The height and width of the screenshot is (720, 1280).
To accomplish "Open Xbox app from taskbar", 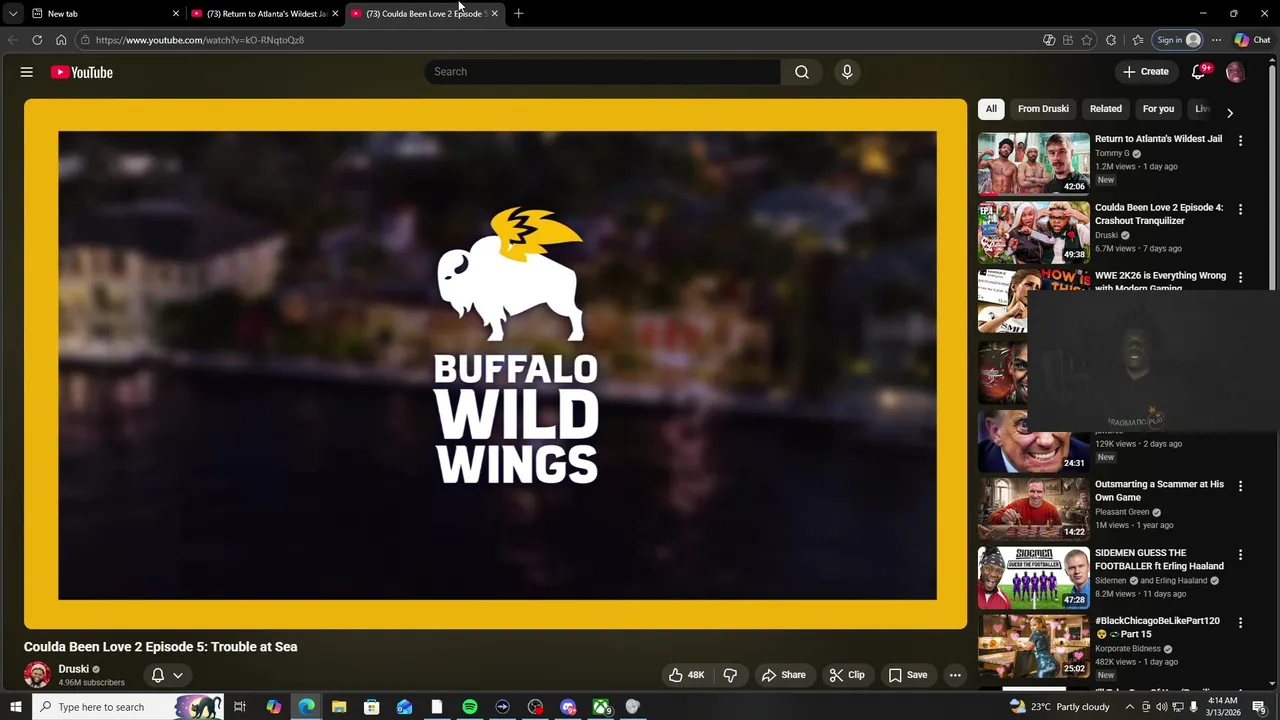I will (x=601, y=707).
